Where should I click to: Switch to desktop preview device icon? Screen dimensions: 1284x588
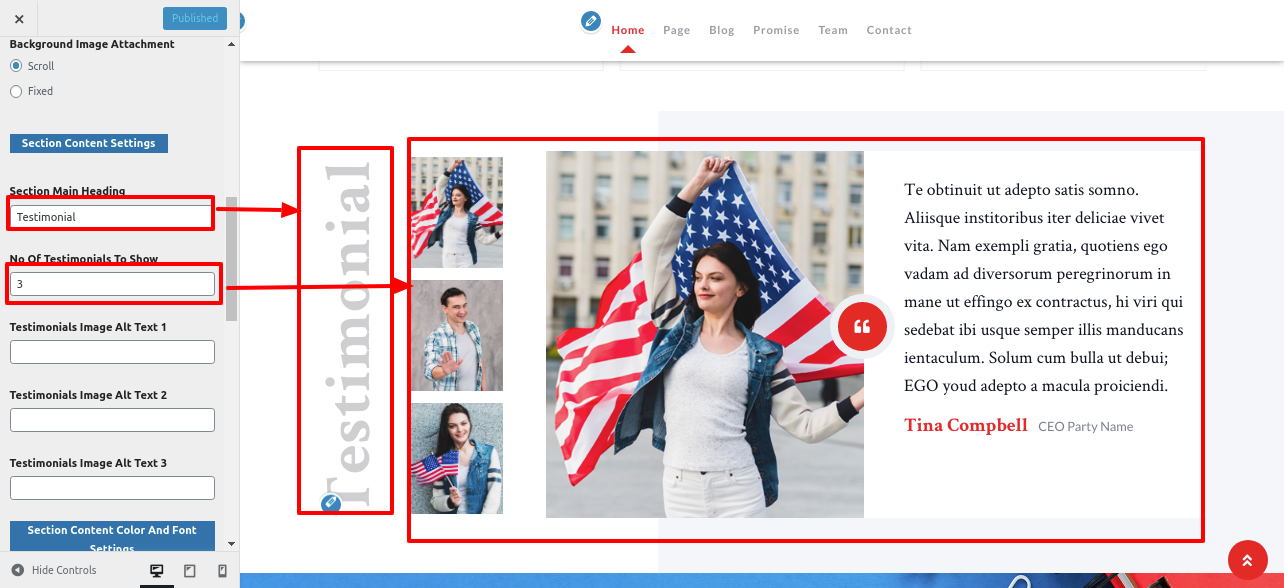pos(157,571)
